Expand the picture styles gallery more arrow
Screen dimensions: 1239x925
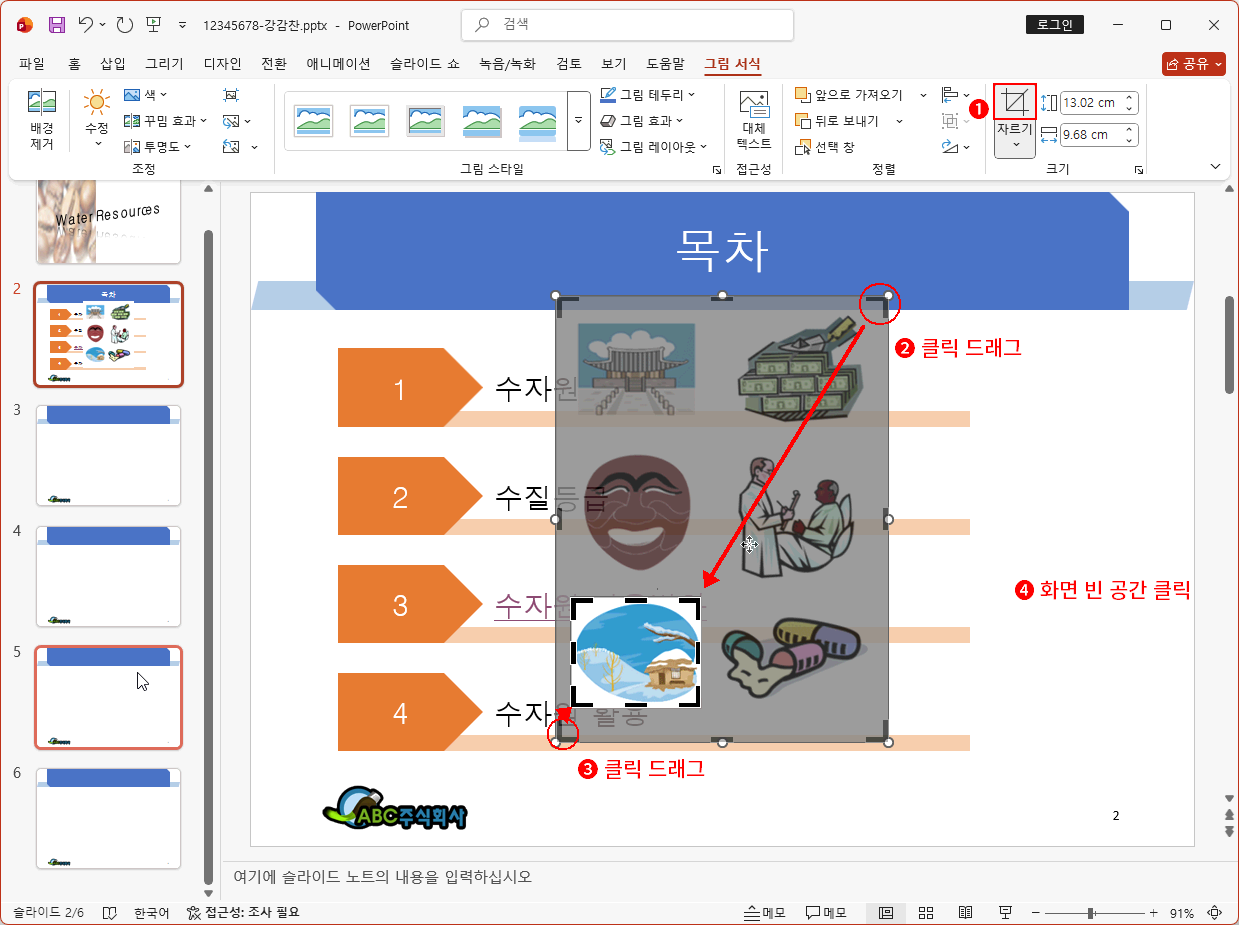coord(578,120)
